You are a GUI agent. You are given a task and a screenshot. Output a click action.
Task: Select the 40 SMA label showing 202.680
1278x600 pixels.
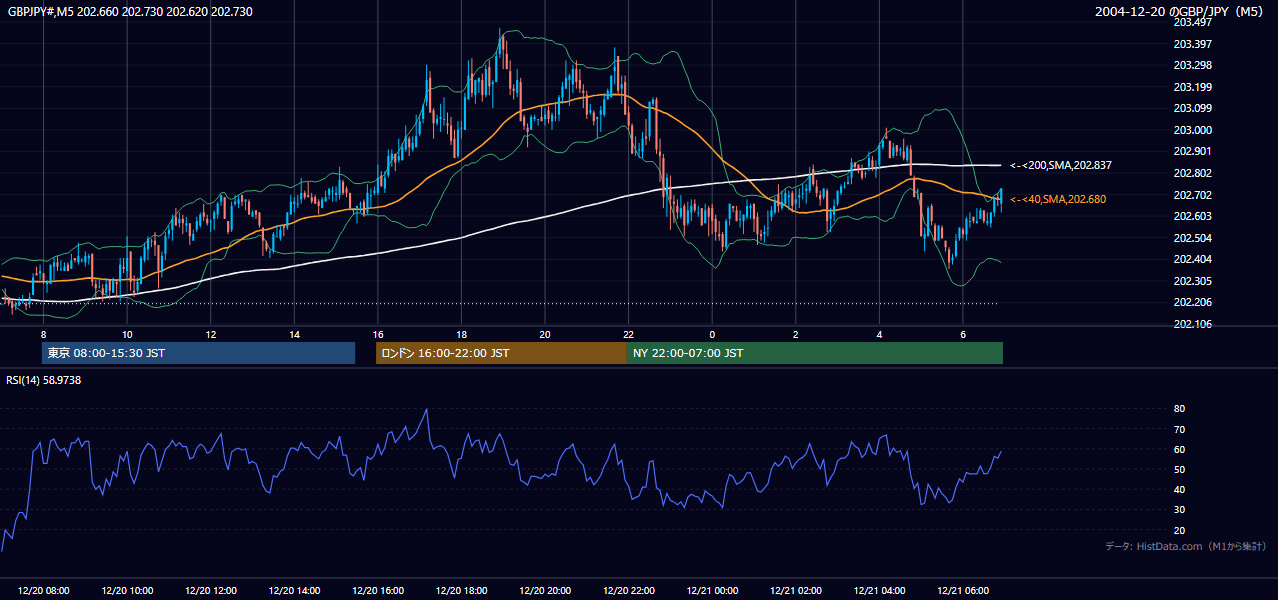[1058, 200]
